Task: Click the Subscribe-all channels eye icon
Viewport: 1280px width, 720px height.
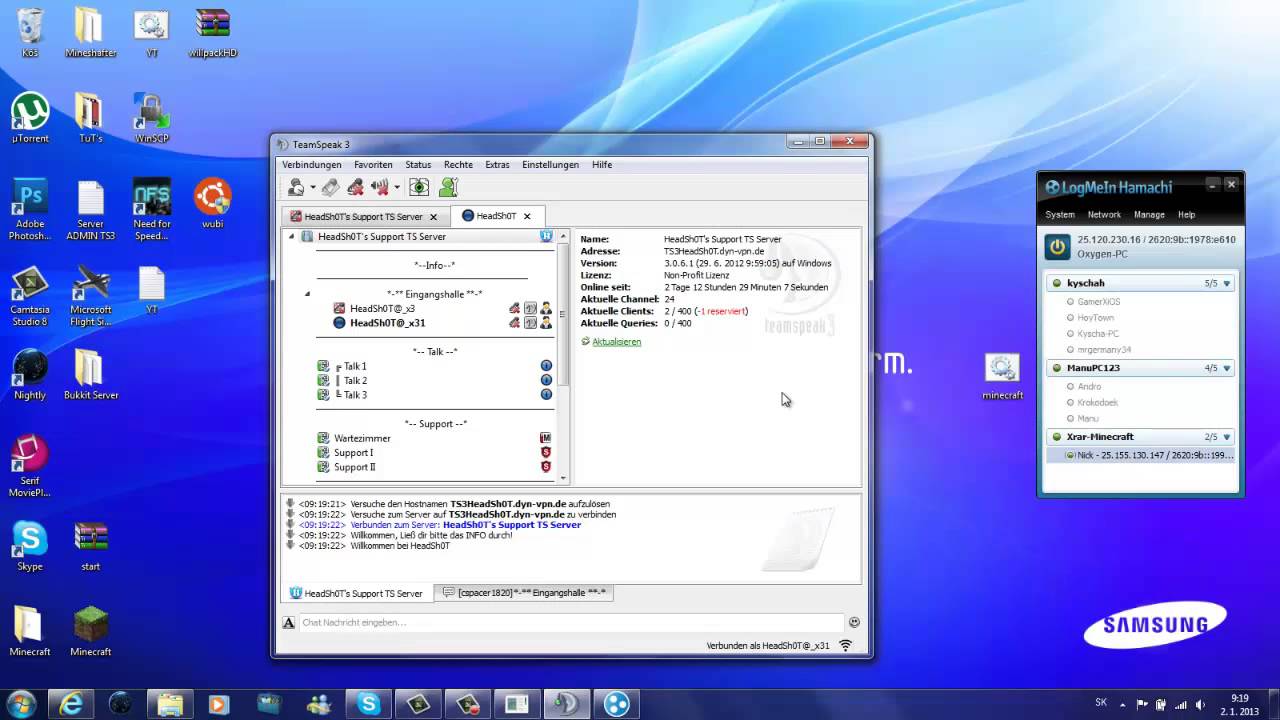Action: 419,187
